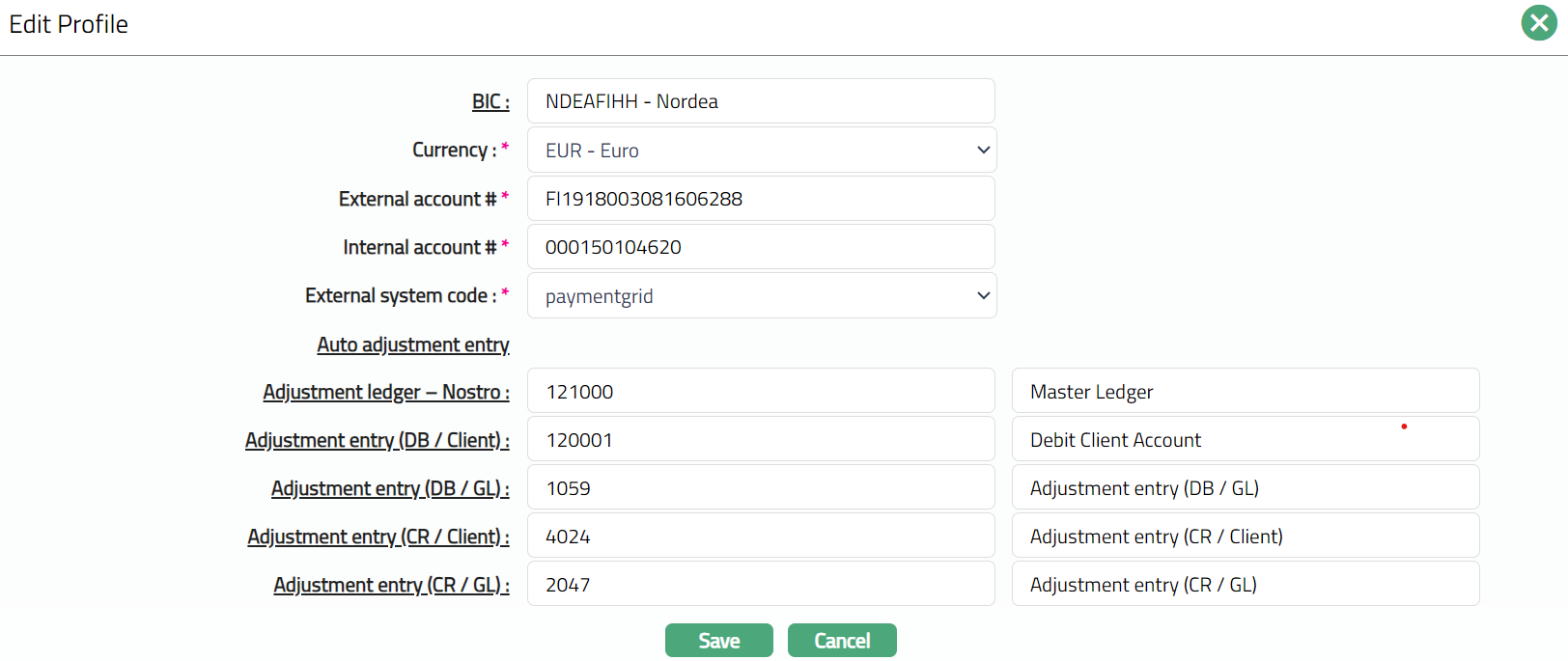This screenshot has height=661, width=1568.
Task: Select the Adjustment ledger Nostro code field
Action: [x=761, y=392]
